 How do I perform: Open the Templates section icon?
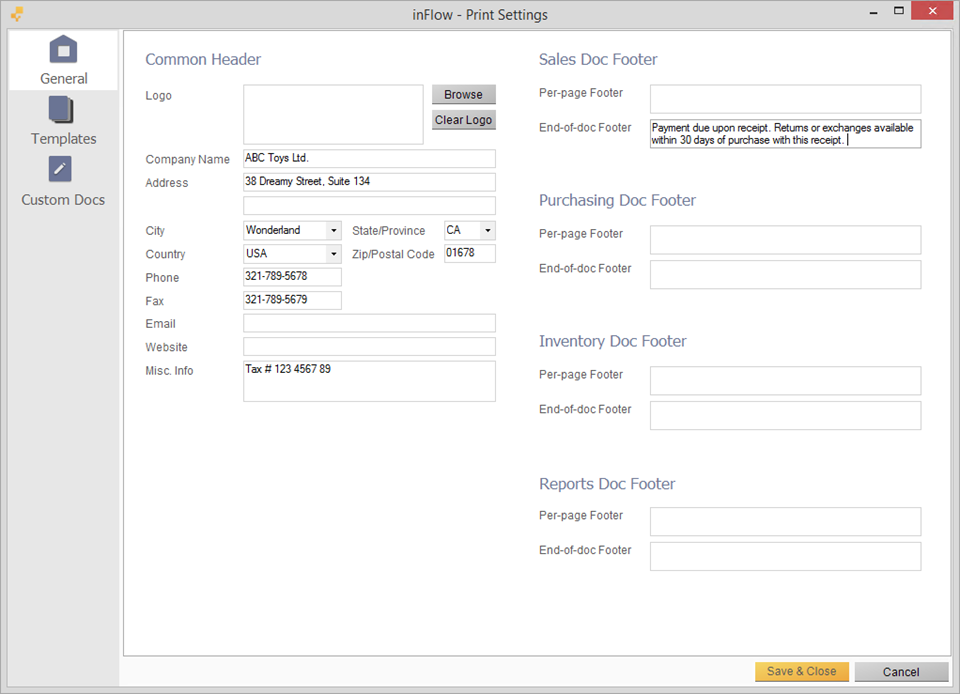coord(61,110)
